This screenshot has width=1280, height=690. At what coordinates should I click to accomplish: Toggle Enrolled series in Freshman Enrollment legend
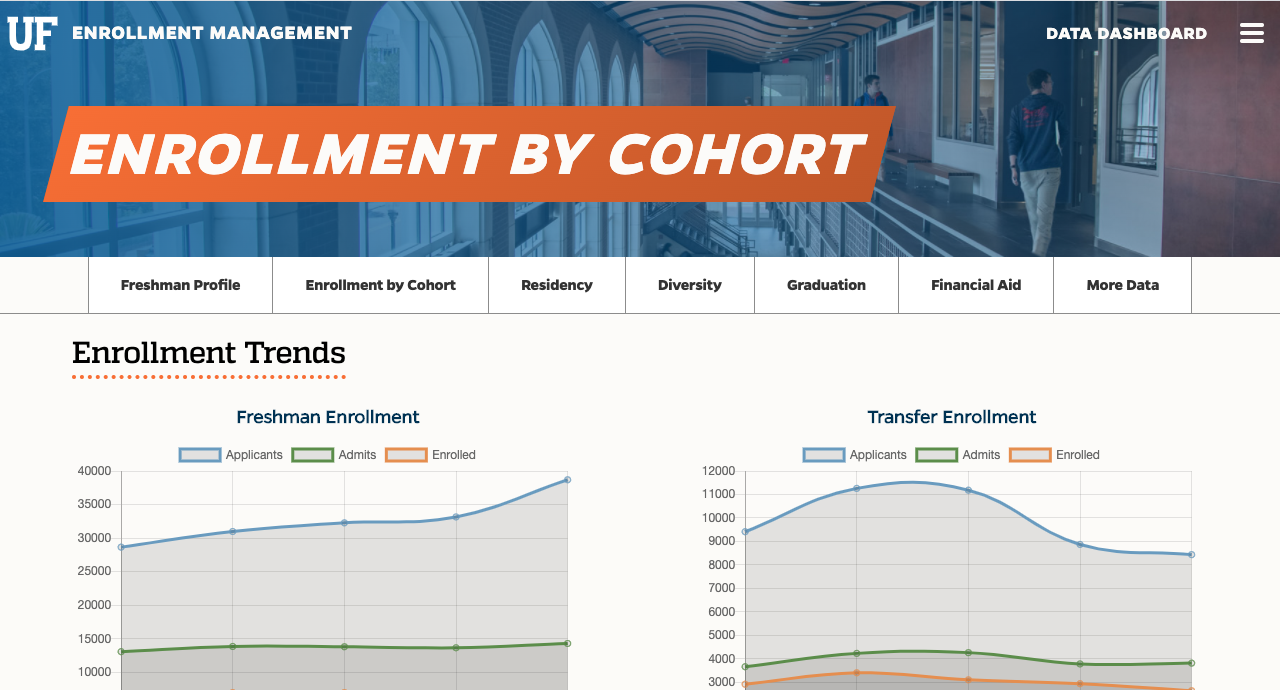[x=431, y=455]
